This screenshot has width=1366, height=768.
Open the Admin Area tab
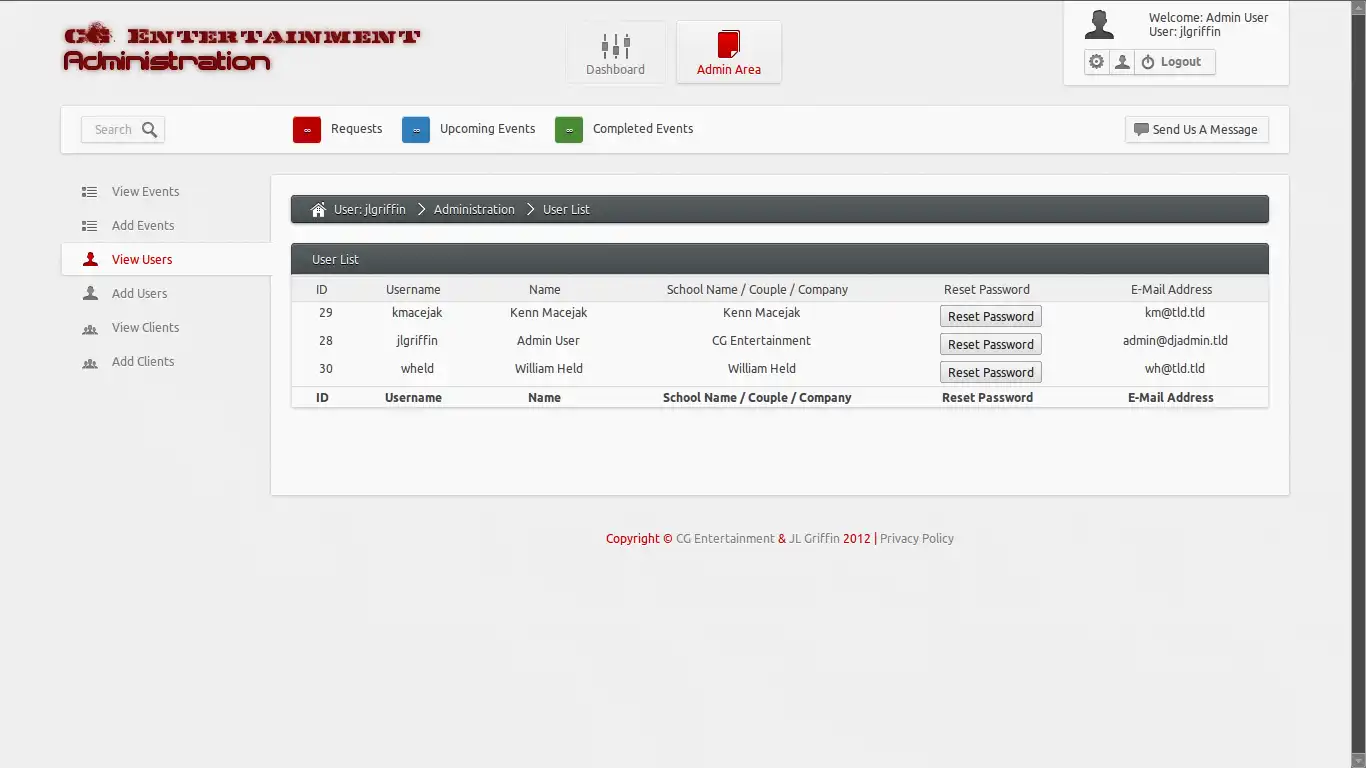point(729,53)
